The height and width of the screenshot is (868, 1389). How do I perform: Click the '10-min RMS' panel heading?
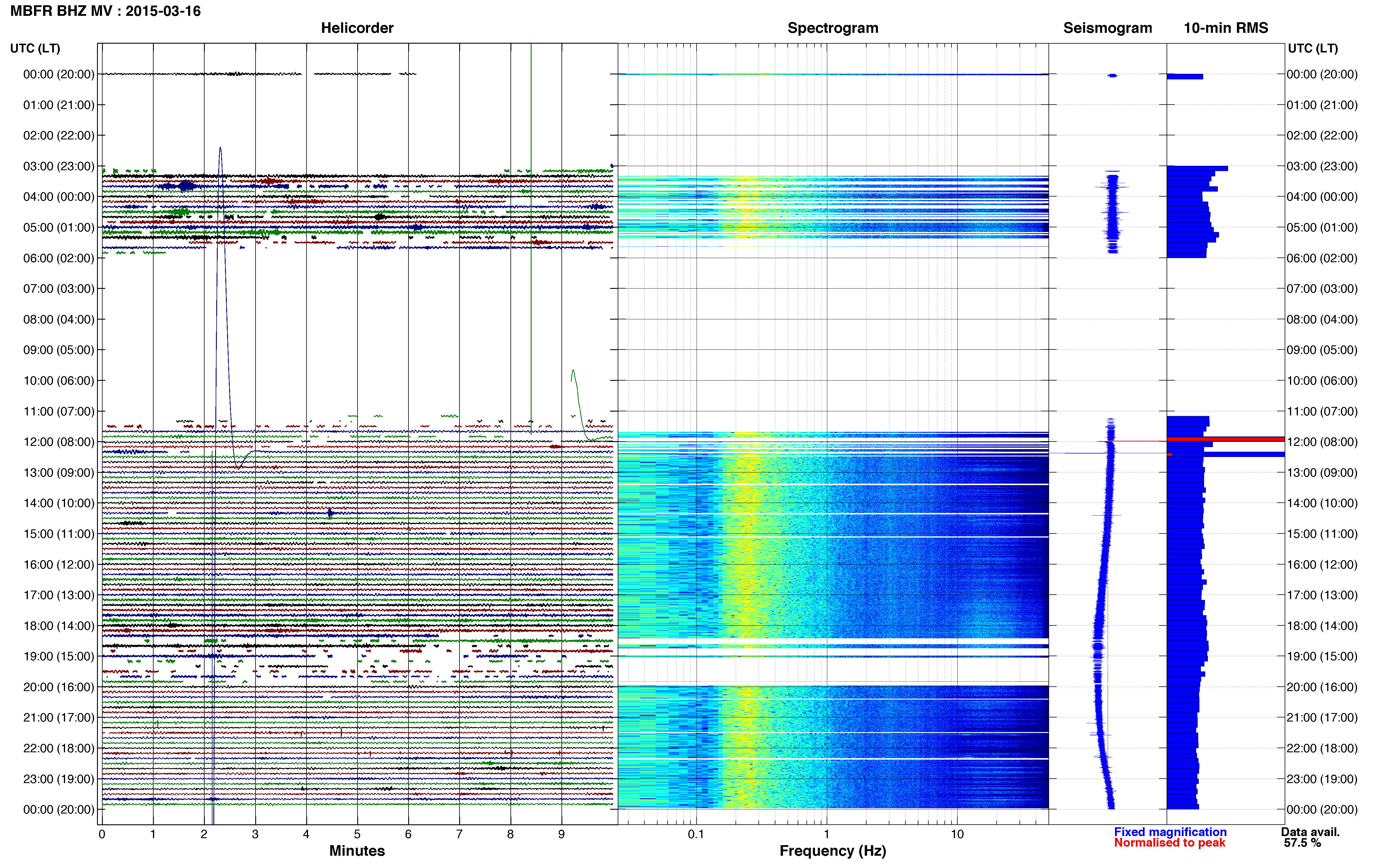tap(1226, 28)
